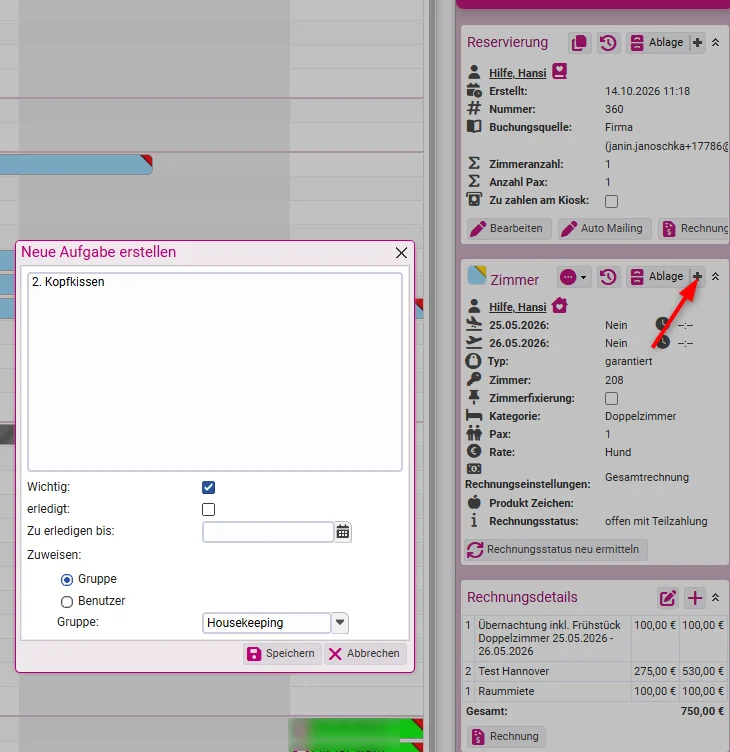Collapse the Zimmer panel
730x752 pixels.
coord(716,277)
